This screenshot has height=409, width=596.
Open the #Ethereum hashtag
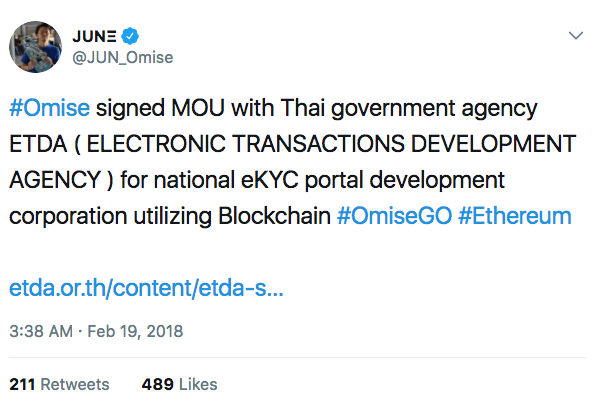click(515, 216)
